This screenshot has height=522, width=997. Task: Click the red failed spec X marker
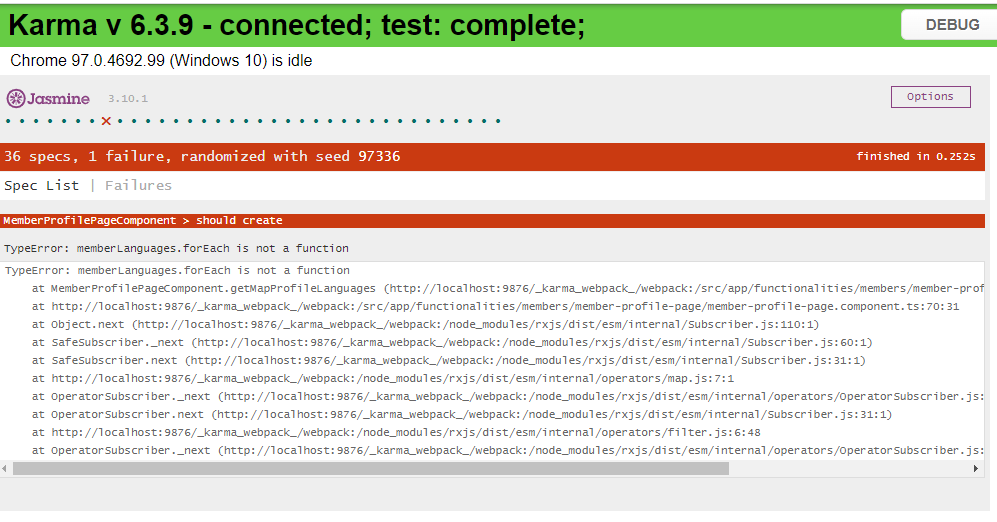pyautogui.click(x=106, y=122)
